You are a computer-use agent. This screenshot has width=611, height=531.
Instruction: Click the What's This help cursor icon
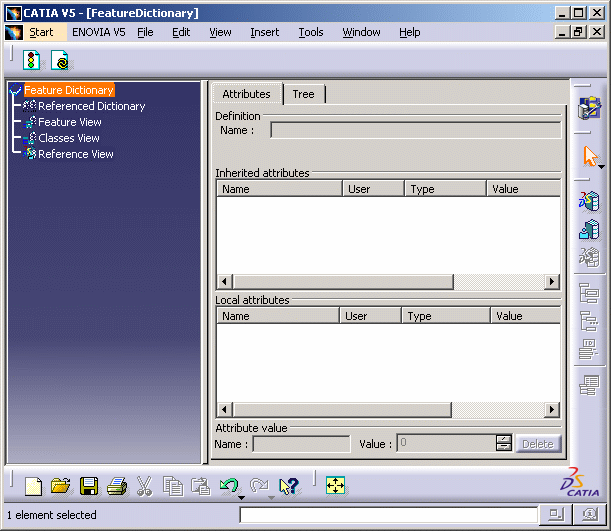click(289, 486)
